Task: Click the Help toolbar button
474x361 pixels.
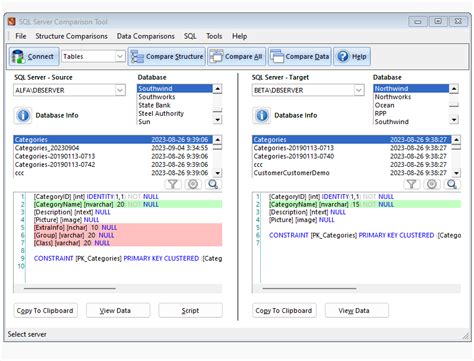Action: pos(352,56)
